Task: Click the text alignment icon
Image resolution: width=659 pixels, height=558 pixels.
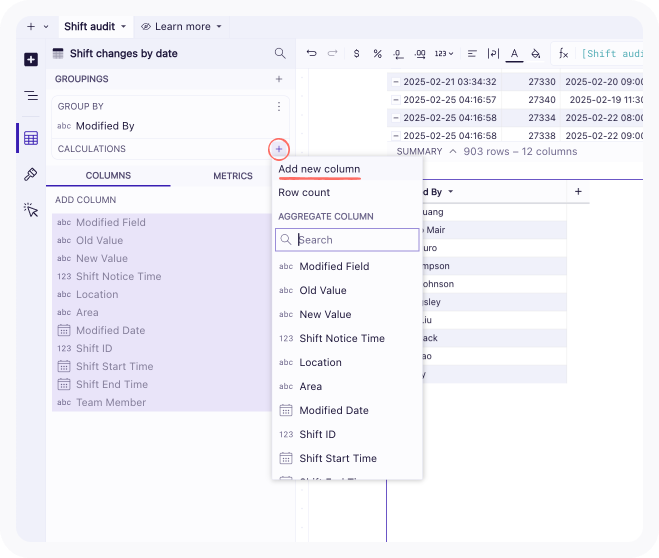Action: click(x=472, y=53)
